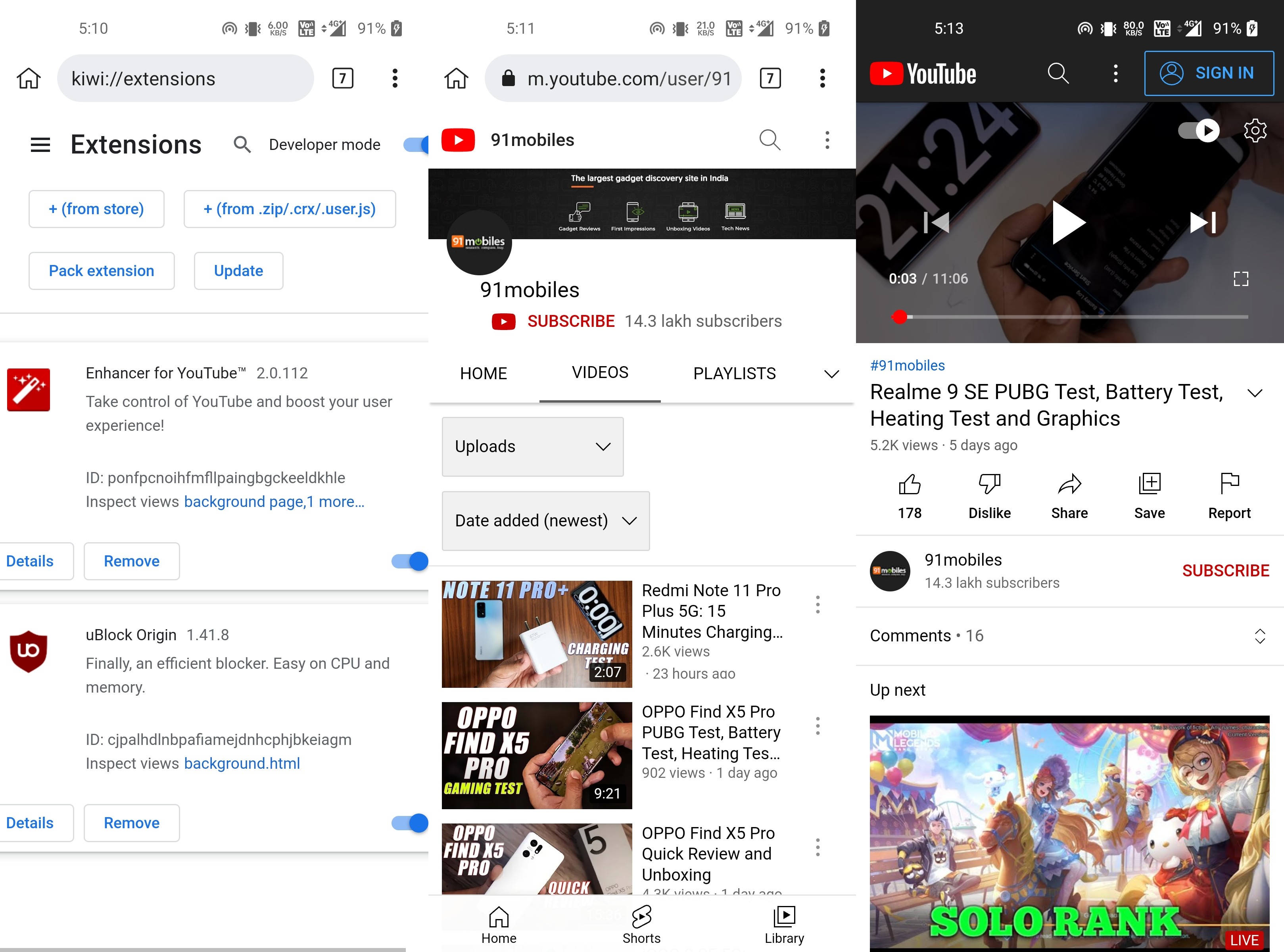Go to Shorts in bottom navigation

pyautogui.click(x=641, y=924)
